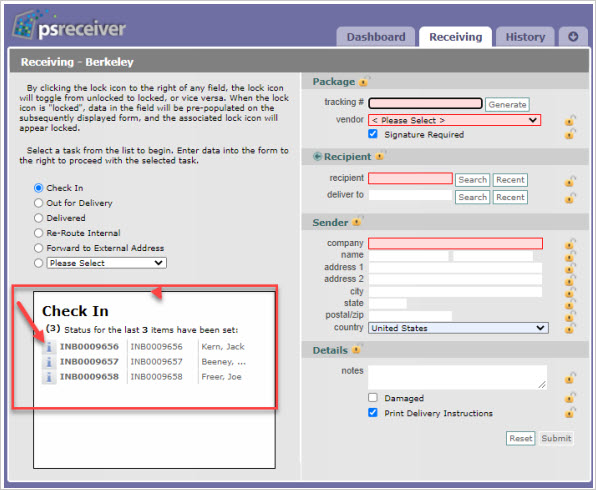Select radio button beside Please Select dropdown

38,263
